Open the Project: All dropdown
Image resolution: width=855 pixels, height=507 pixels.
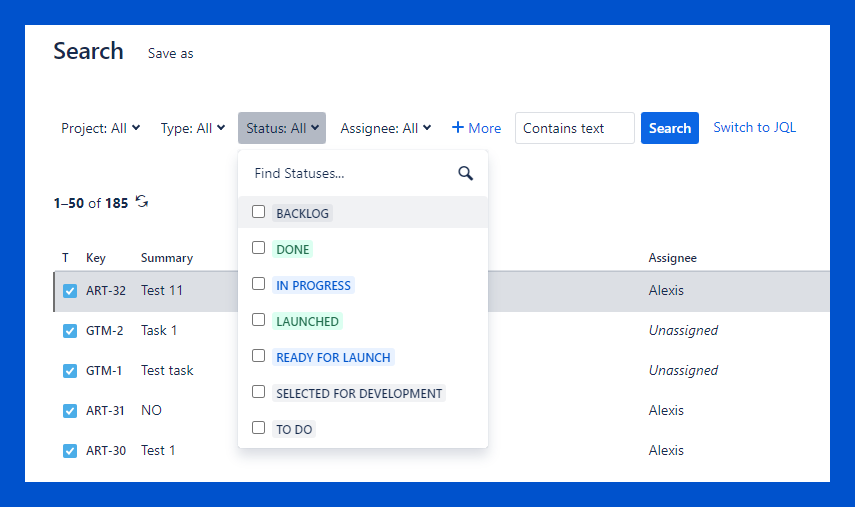[101, 128]
